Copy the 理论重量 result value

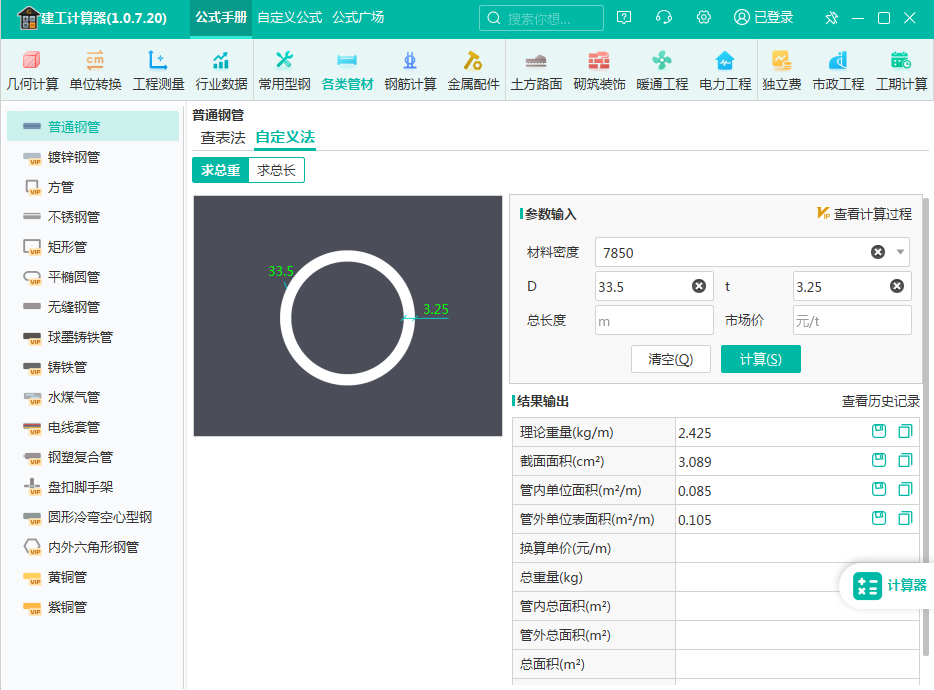(905, 432)
